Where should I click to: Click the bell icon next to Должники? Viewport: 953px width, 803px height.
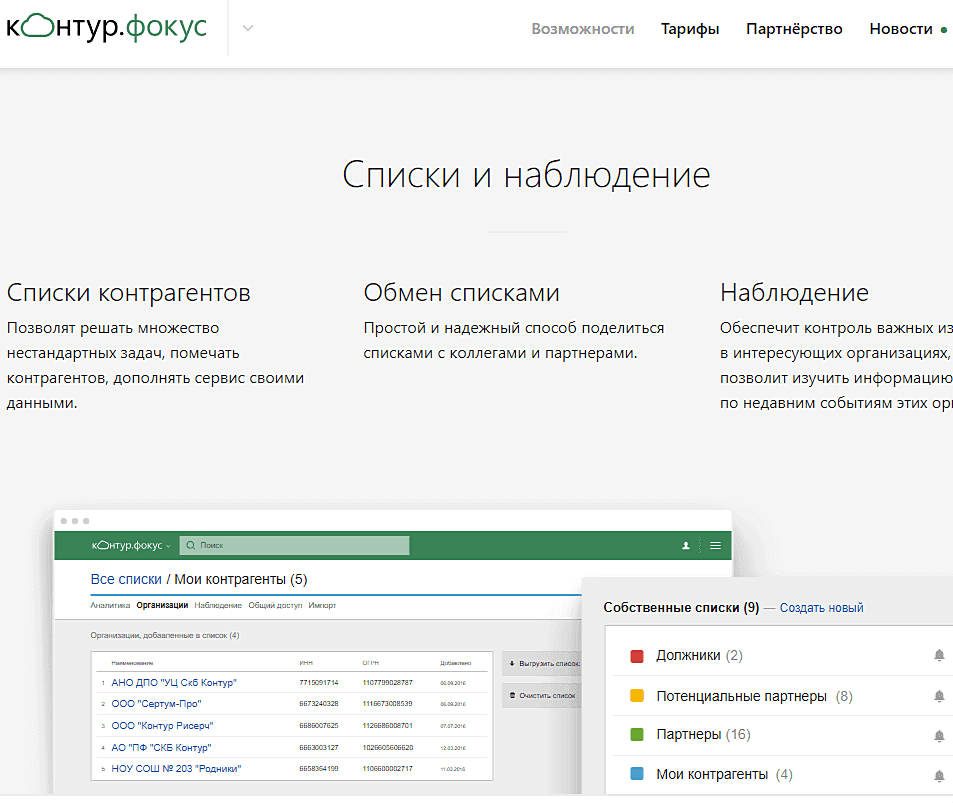tap(939, 656)
